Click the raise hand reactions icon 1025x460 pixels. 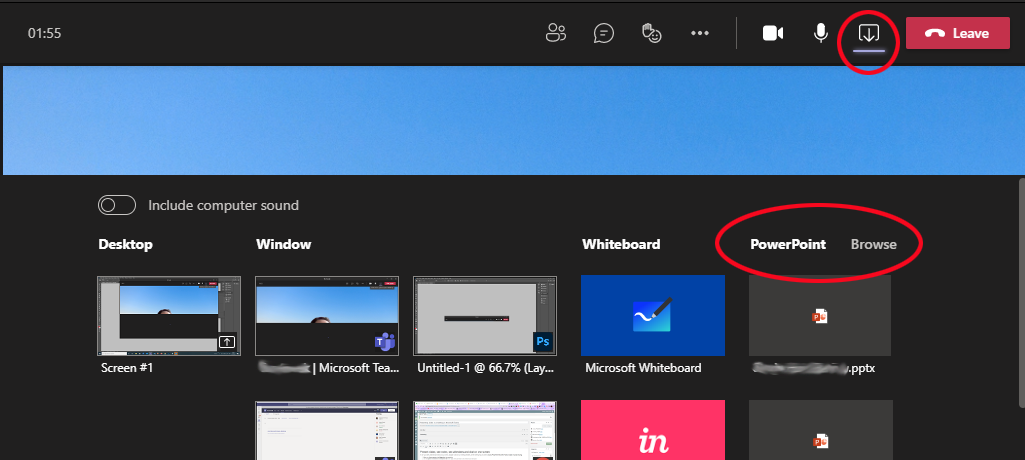[651, 33]
